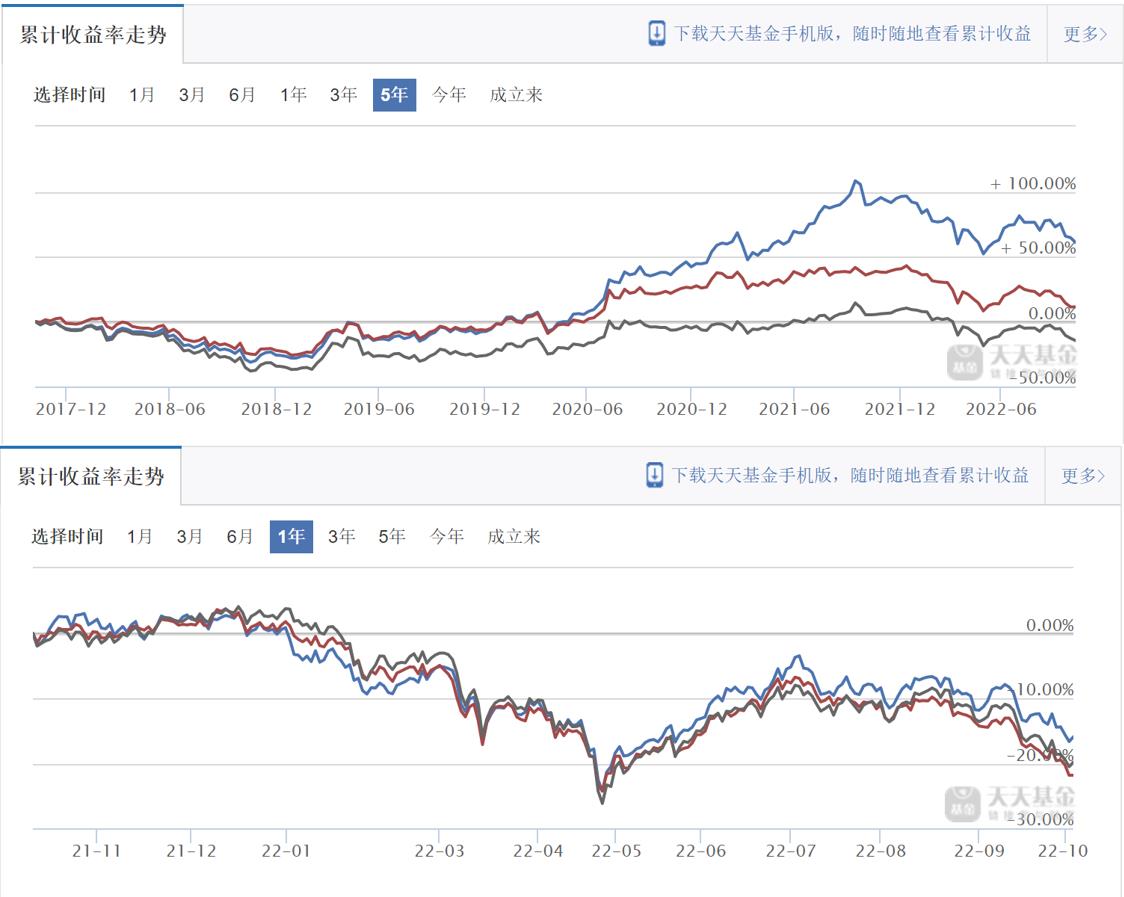Click 累计收益率走势 tab in top panel

point(93,33)
